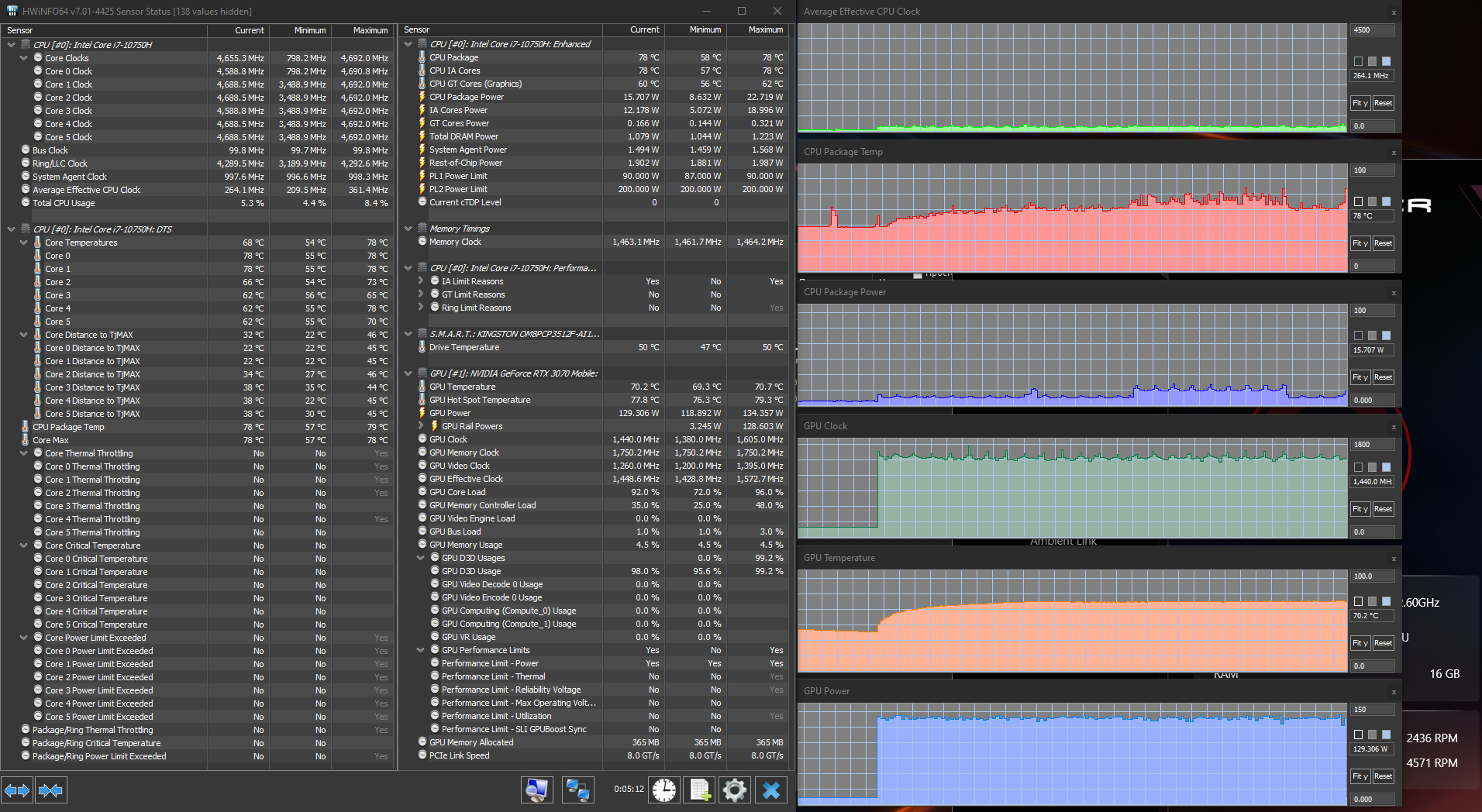Viewport: 1482px width, 812px height.
Task: Collapse the CPU [#0] Intel Core i7-10750H group
Action: pos(11,45)
